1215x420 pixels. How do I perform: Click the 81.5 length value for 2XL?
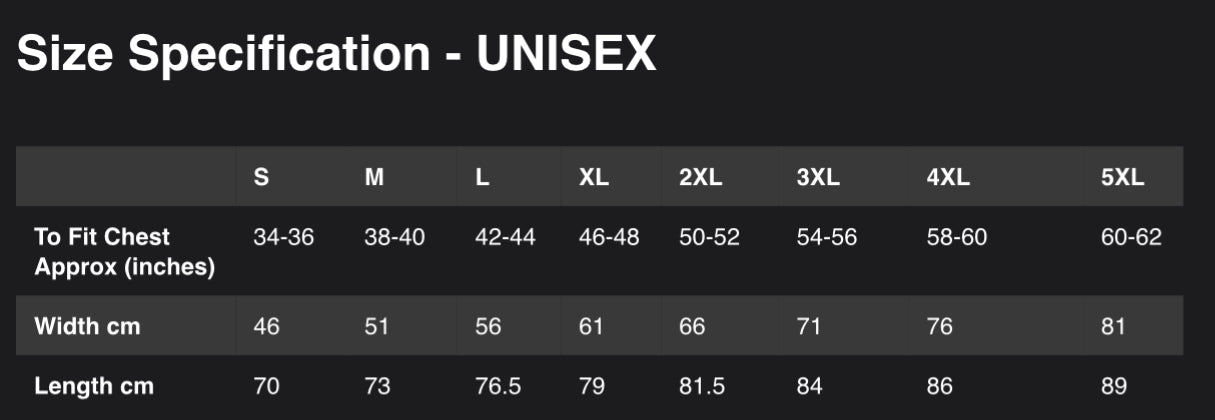(702, 386)
